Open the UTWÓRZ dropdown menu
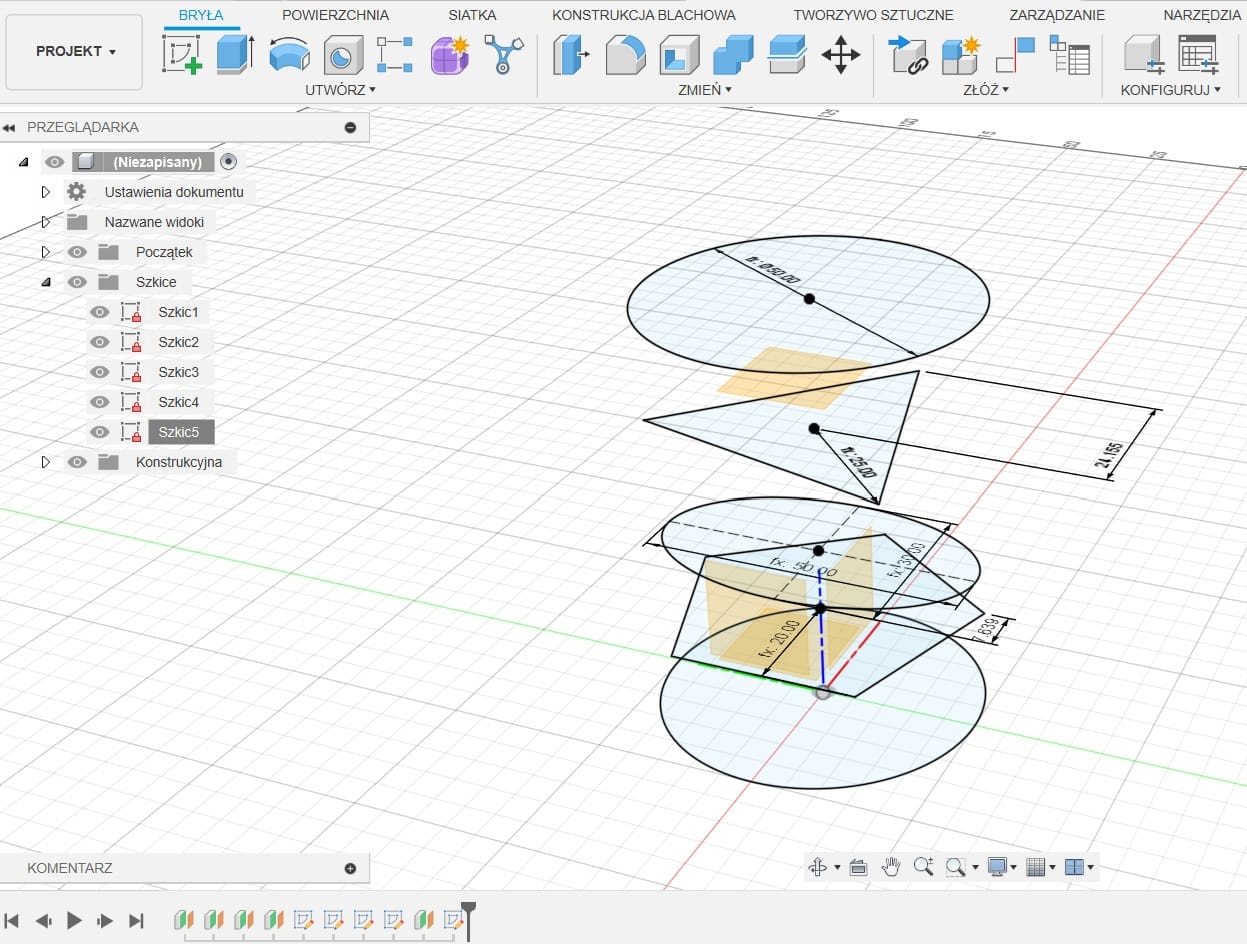This screenshot has height=944, width=1247. [x=340, y=90]
